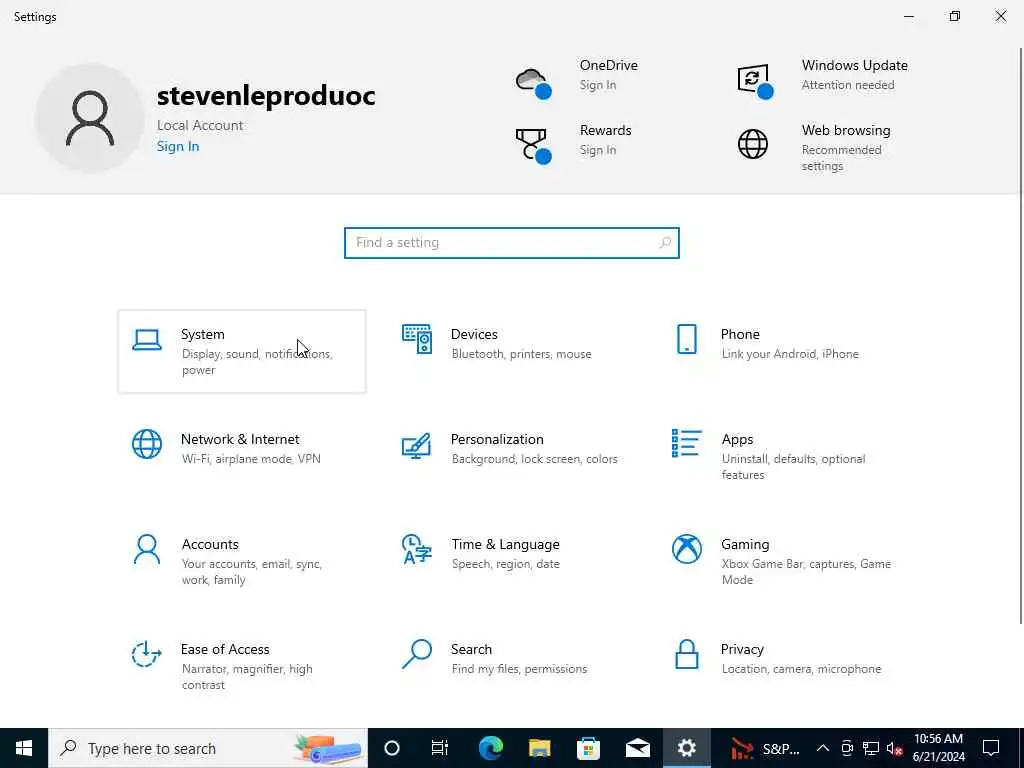Select the Network & Internet title
The width and height of the screenshot is (1024, 768).
pyautogui.click(x=240, y=440)
